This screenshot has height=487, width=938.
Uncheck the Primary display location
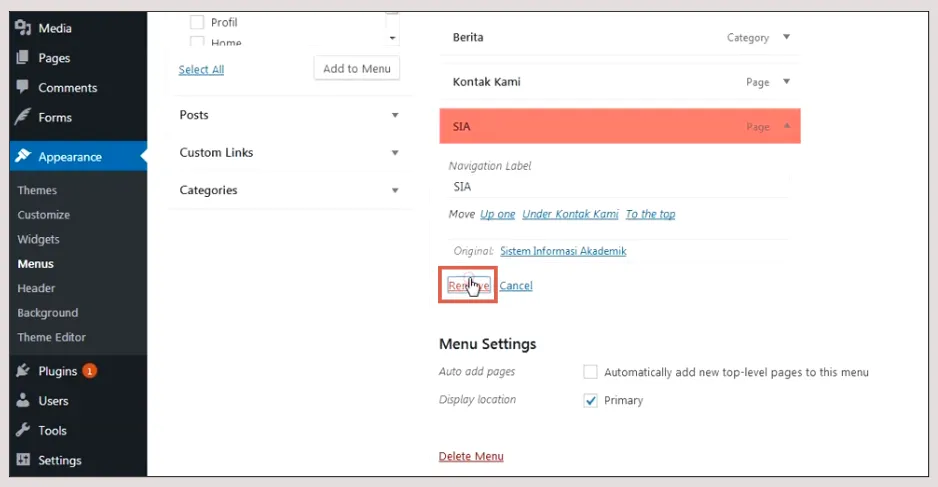(x=591, y=400)
